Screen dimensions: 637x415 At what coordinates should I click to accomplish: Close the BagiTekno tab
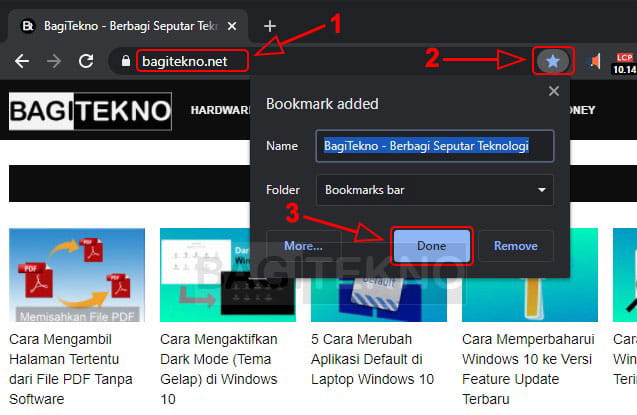tap(232, 26)
